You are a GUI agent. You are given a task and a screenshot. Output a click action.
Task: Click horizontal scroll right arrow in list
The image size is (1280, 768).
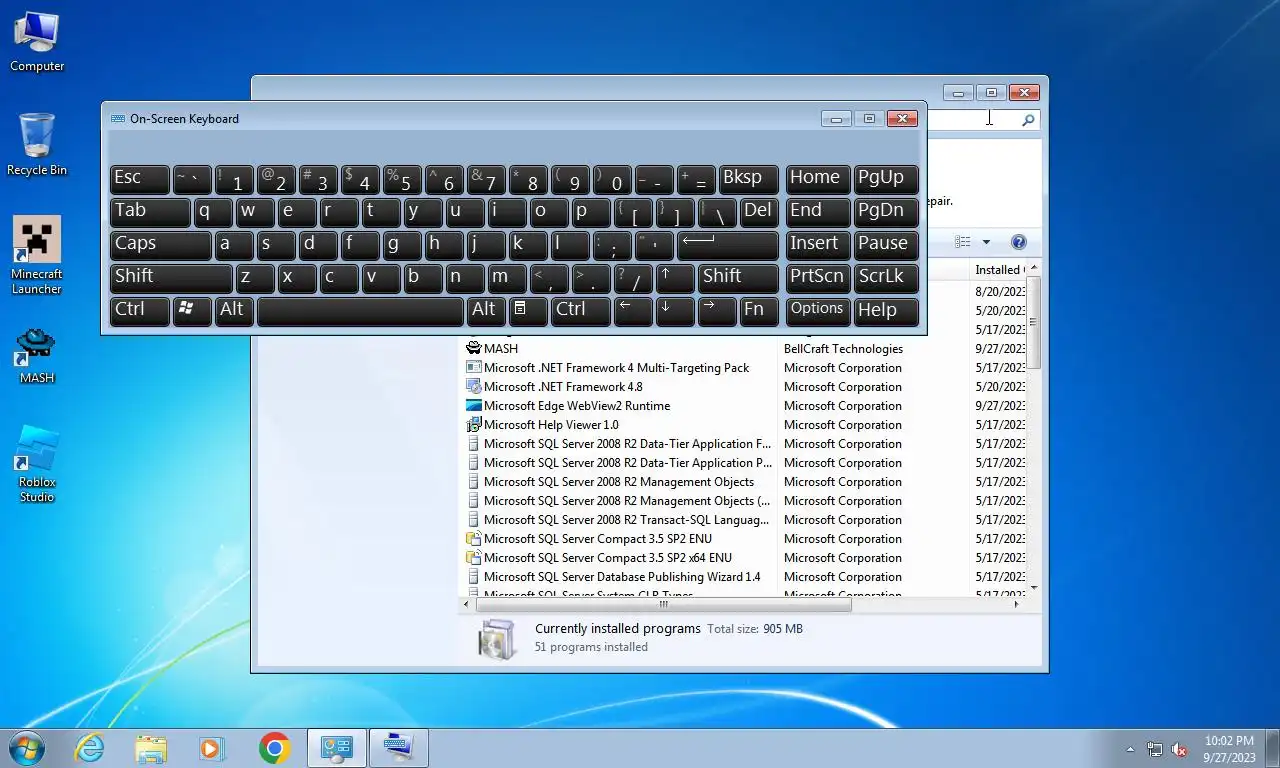tap(1017, 604)
